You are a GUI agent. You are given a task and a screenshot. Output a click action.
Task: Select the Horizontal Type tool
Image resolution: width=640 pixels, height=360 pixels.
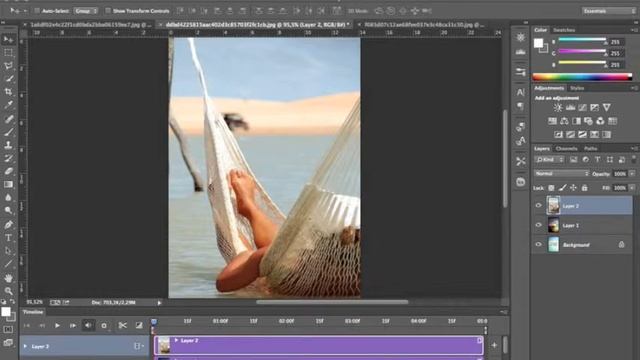click(x=8, y=238)
